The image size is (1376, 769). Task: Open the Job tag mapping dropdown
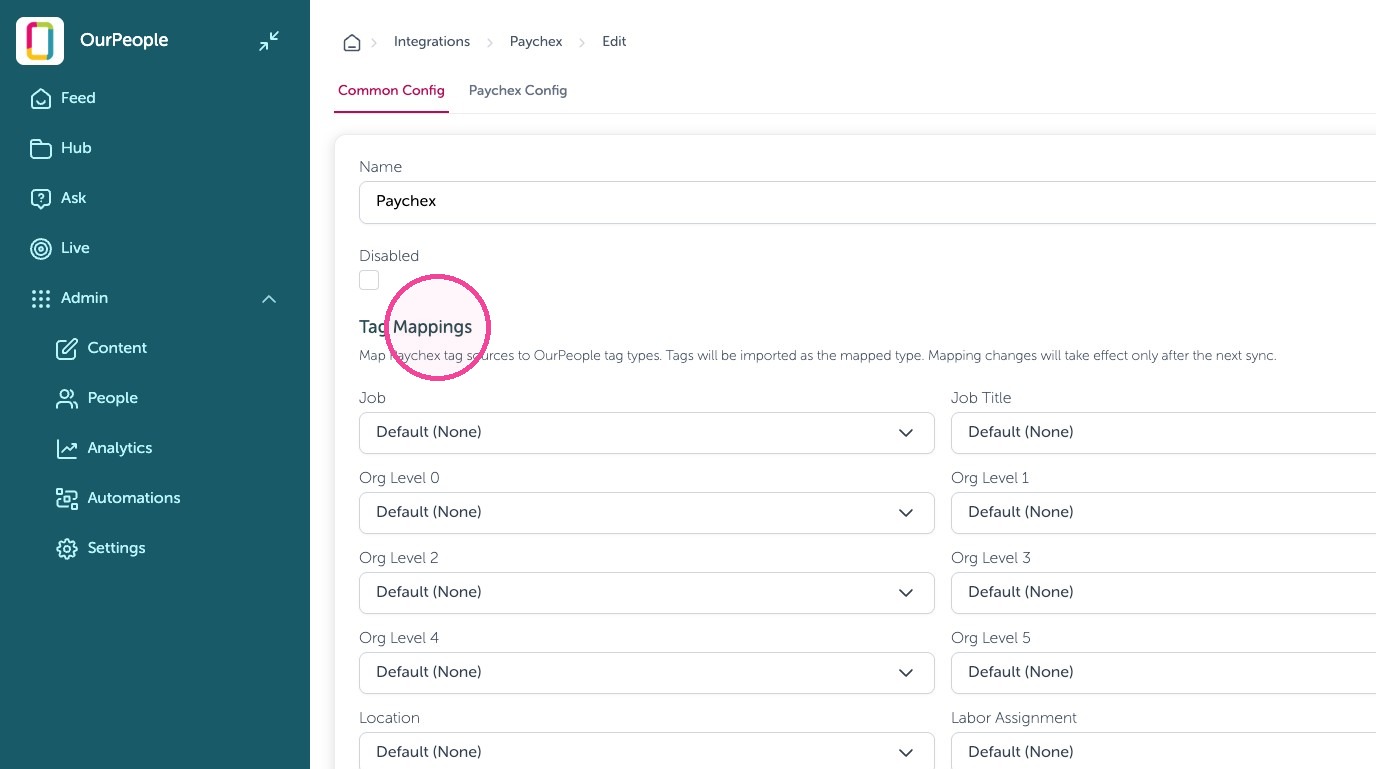pos(647,432)
